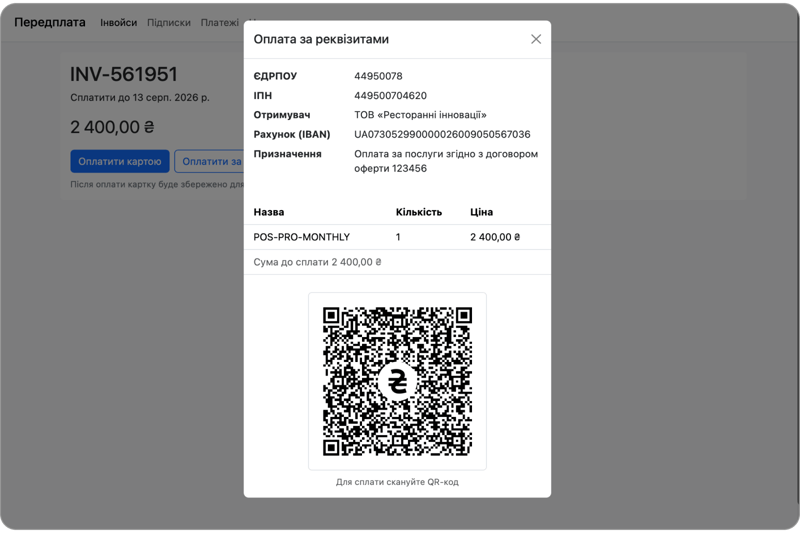The image size is (800, 533).
Task: Click the Отримувач label
Action: [x=282, y=115]
